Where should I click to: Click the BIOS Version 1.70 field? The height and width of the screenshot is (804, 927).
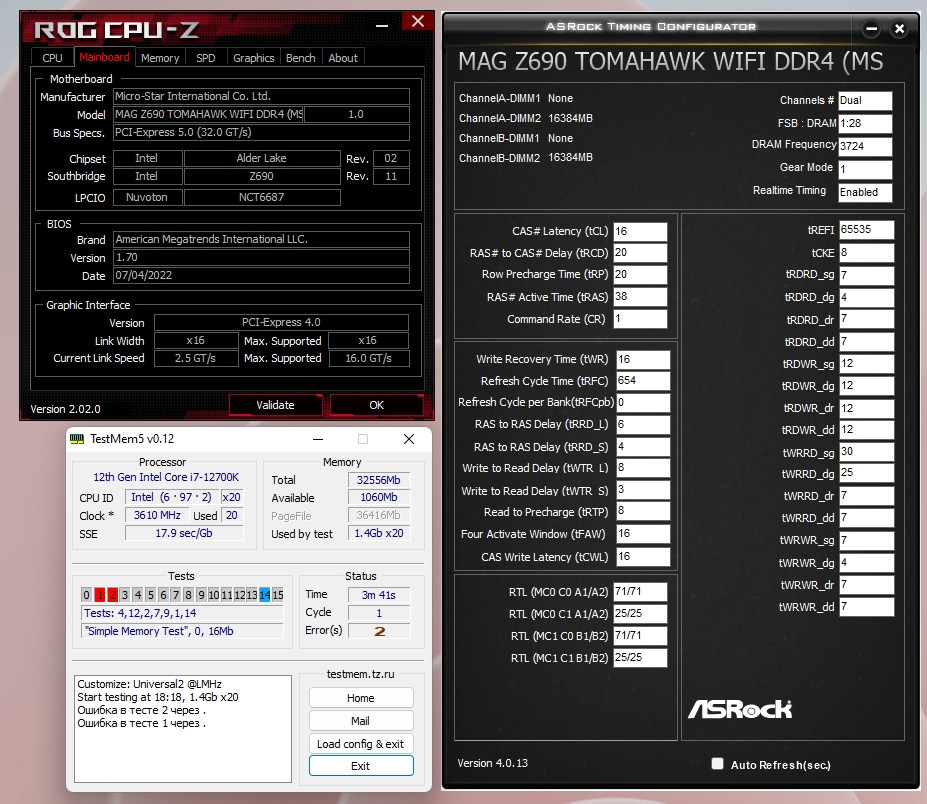pyautogui.click(x=261, y=257)
